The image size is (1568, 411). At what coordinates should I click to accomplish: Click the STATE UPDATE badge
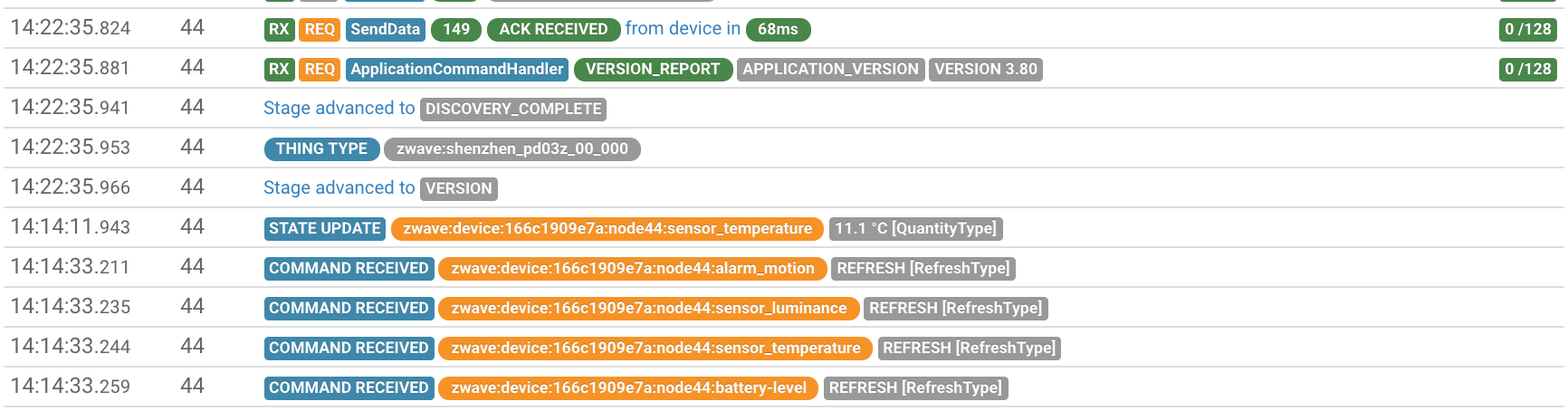tap(324, 228)
